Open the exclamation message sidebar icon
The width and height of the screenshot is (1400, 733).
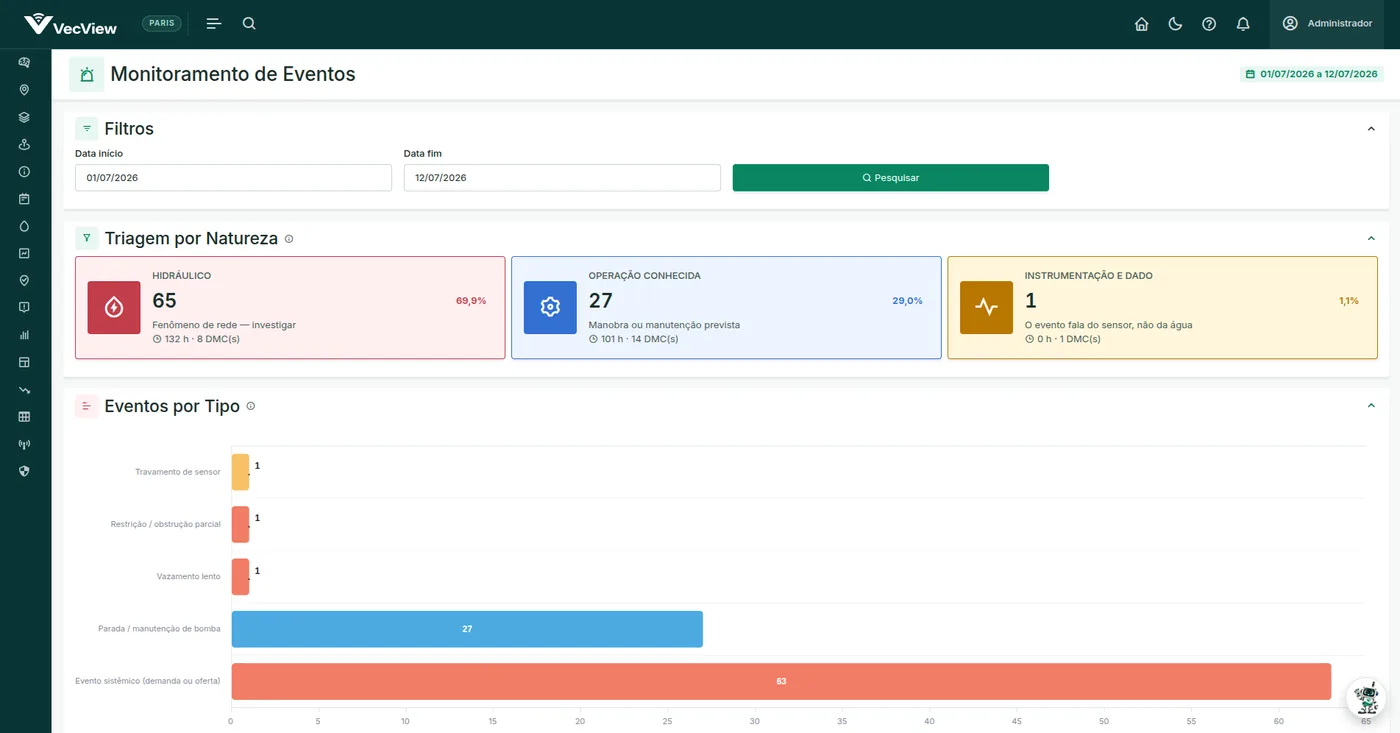point(24,307)
